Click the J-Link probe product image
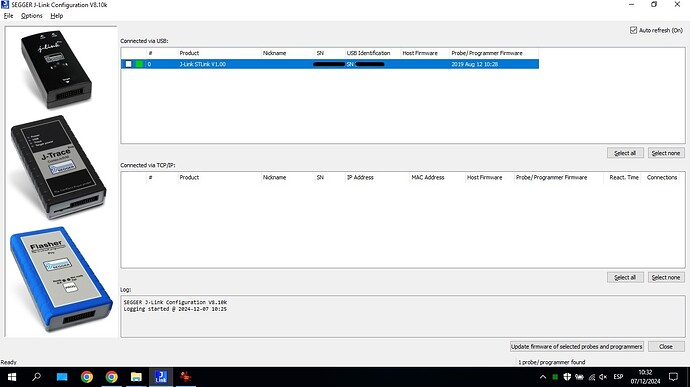690x387 pixels. (56, 69)
